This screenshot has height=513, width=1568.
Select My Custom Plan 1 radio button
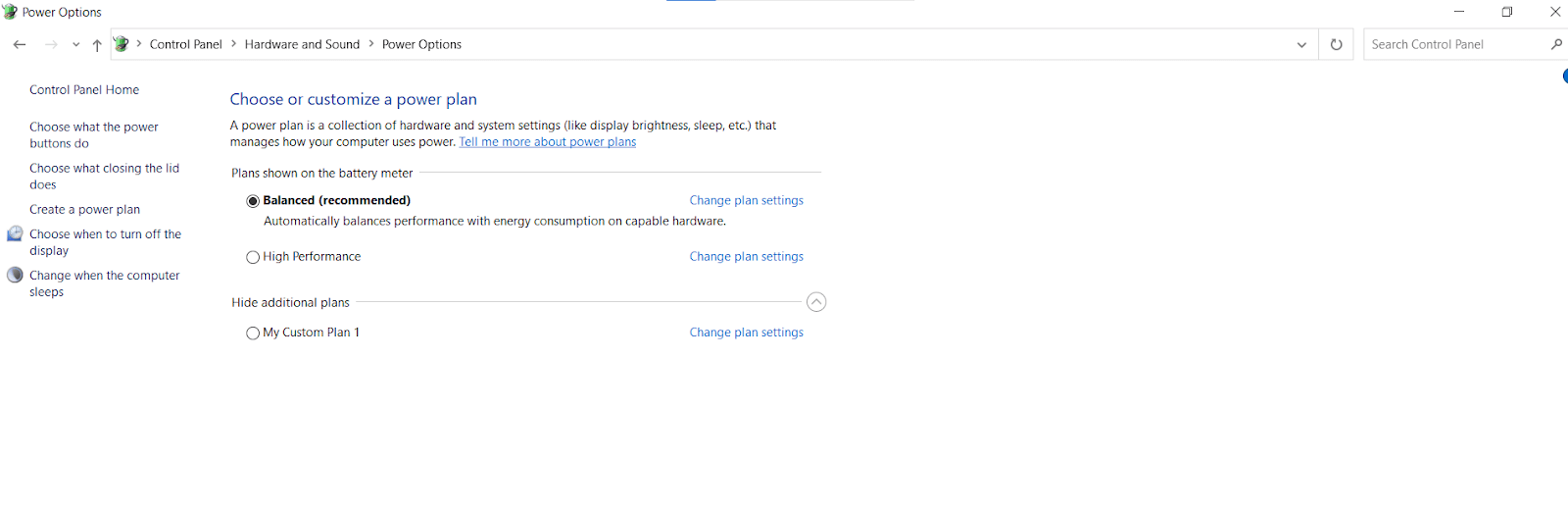[x=253, y=333]
